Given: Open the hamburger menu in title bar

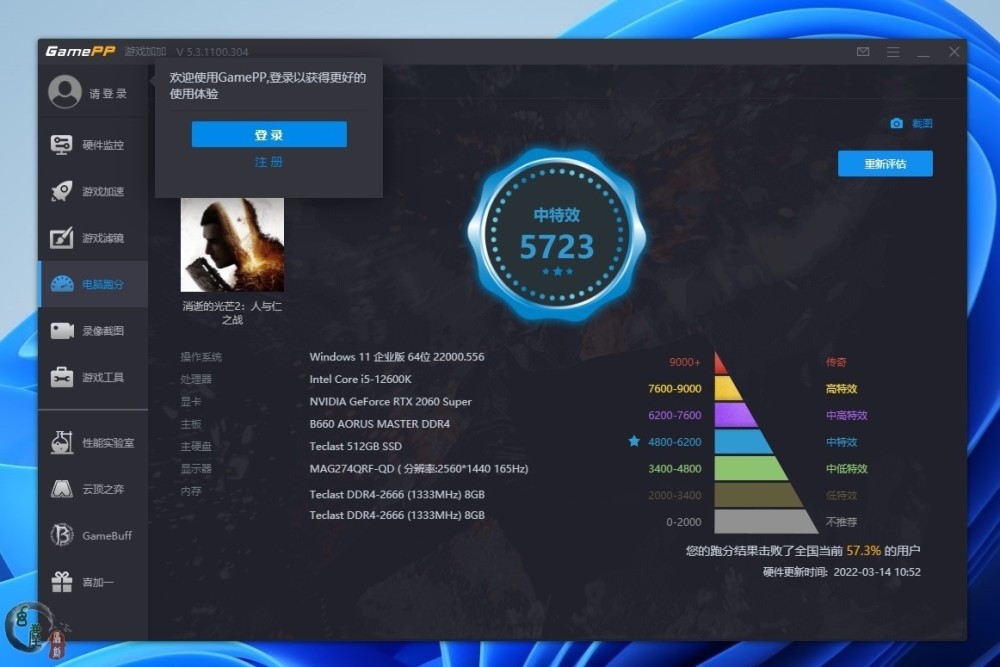Looking at the screenshot, I should tap(893, 52).
